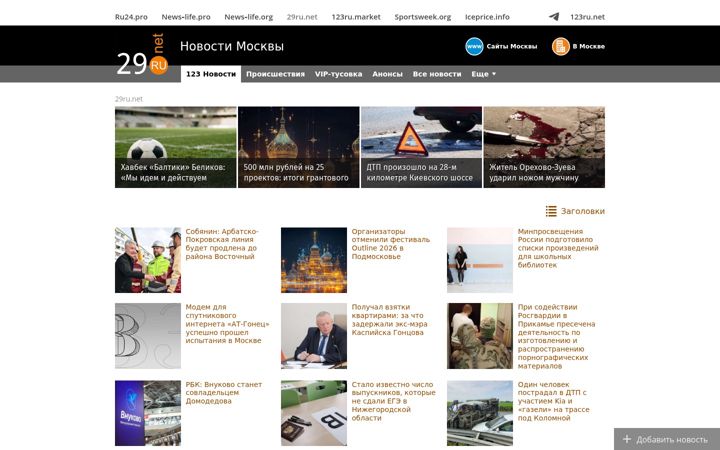Open the News-life.pro link
Screen dimensions: 720x450
(186, 17)
